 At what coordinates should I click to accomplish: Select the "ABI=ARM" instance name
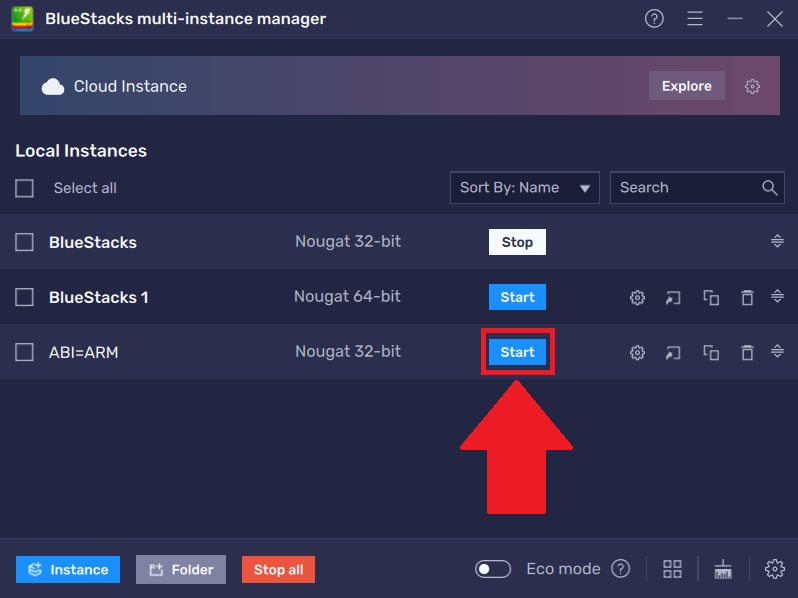click(x=83, y=352)
